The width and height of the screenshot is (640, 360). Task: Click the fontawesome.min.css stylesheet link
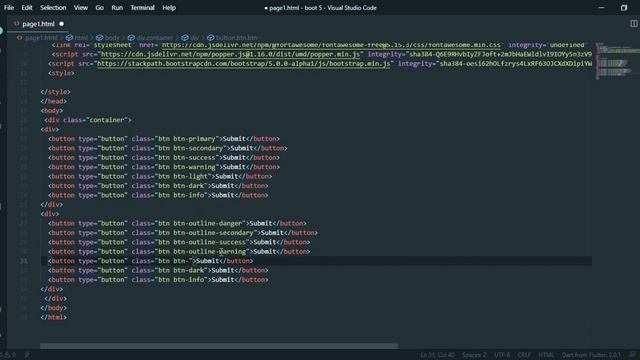[x=331, y=45]
